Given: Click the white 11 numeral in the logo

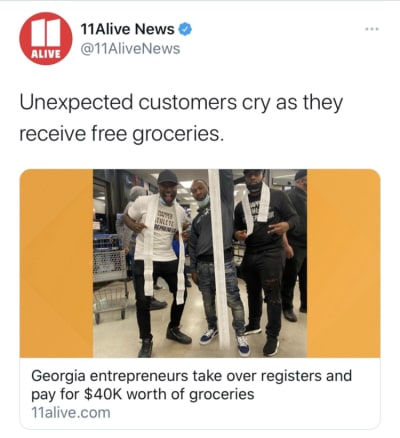Looking at the screenshot, I should click(46, 32).
